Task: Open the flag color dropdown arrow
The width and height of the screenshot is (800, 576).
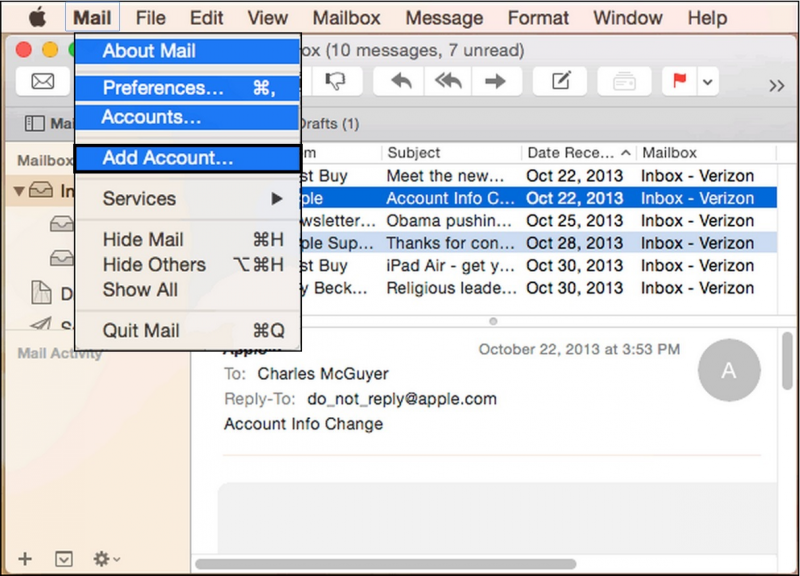Action: 708,82
